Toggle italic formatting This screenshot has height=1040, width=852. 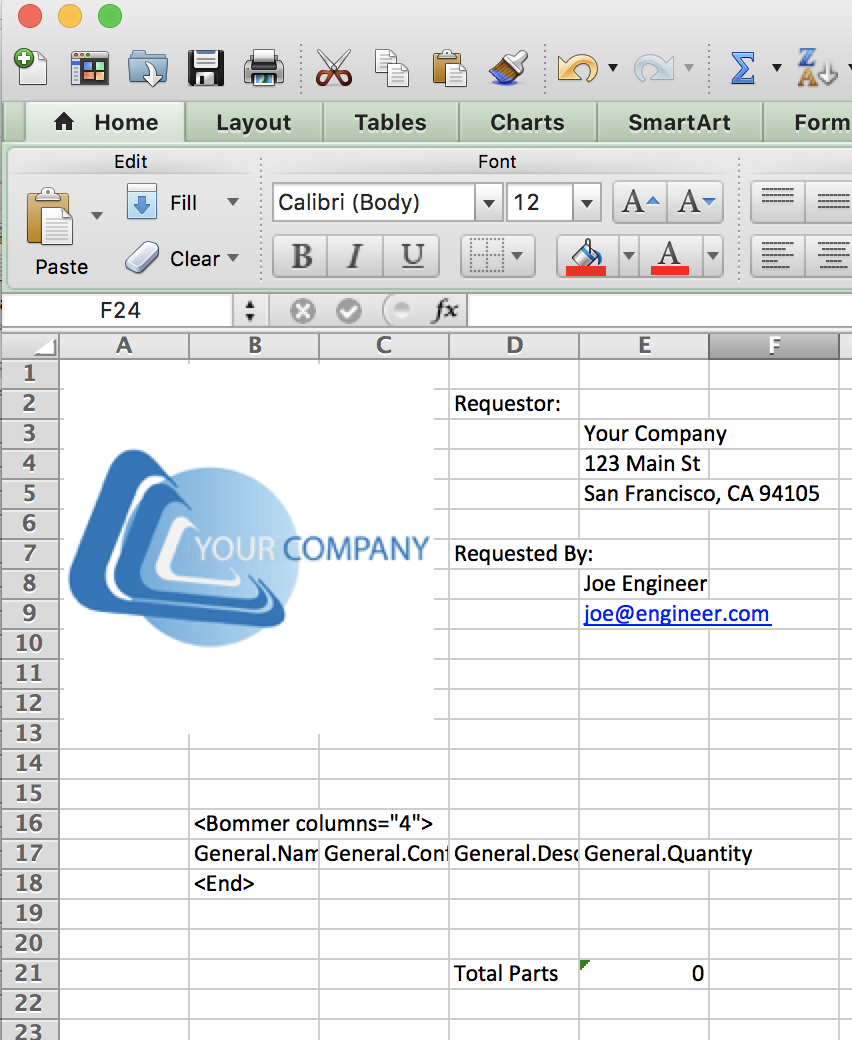click(355, 257)
